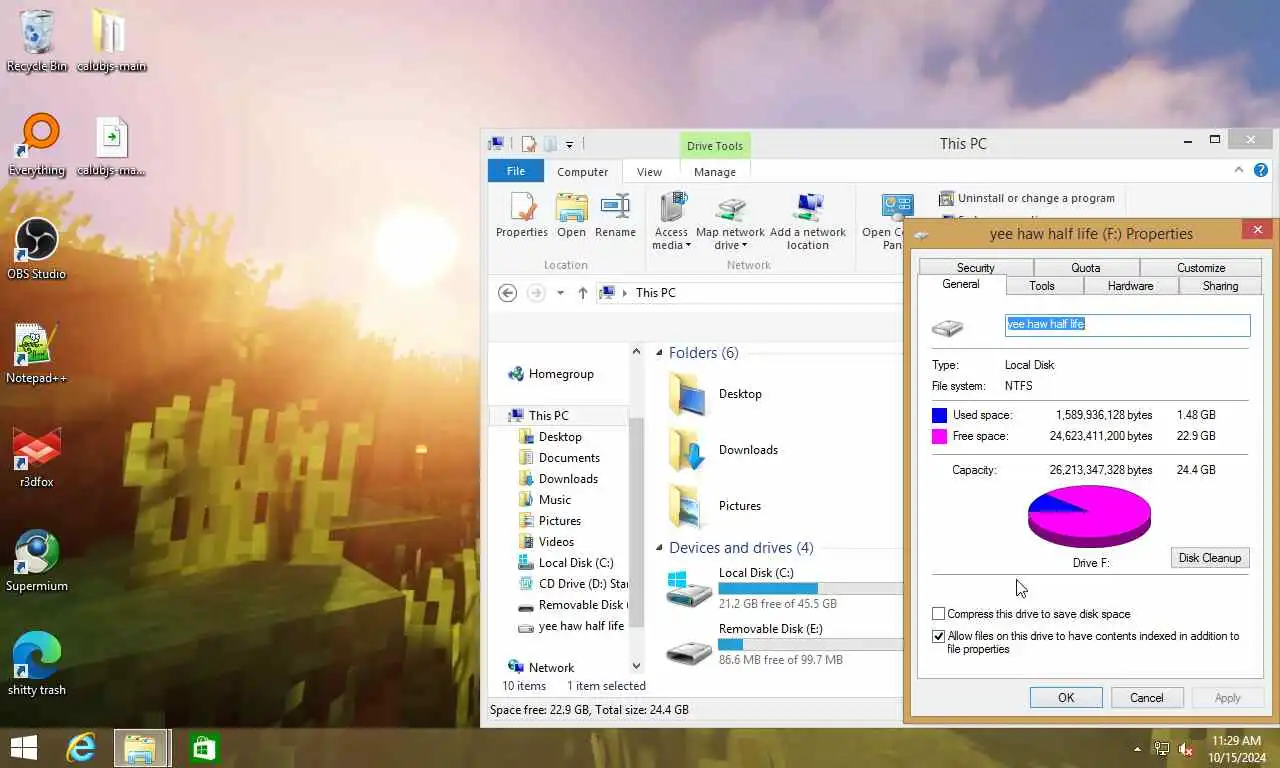Click the drive name input field
This screenshot has width=1280, height=768.
coord(1127,324)
